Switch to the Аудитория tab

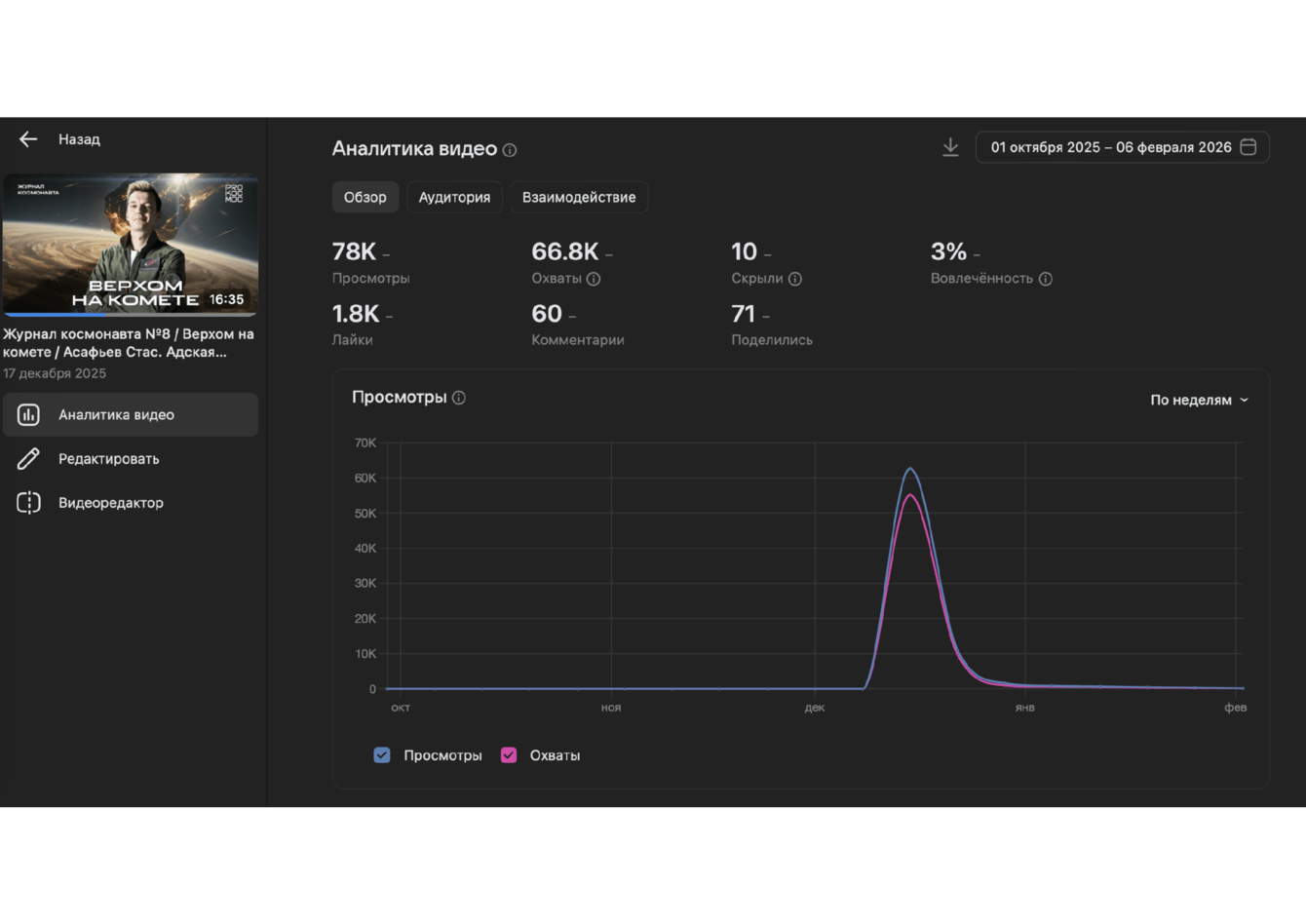[x=454, y=197]
